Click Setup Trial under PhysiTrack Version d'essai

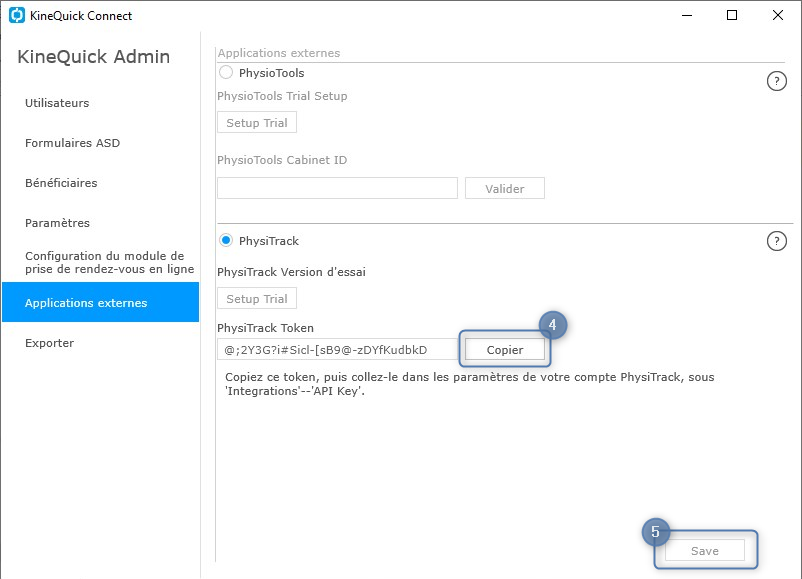(x=257, y=299)
